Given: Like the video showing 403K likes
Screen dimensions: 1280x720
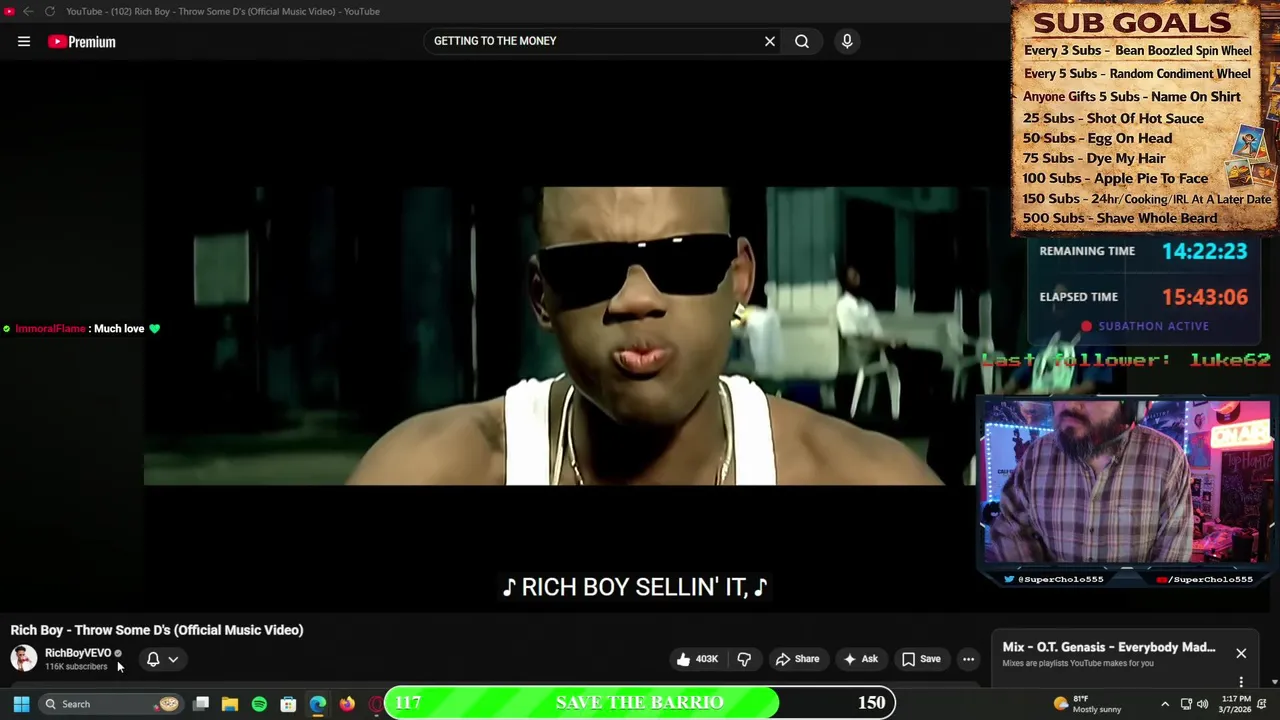Looking at the screenshot, I should click(697, 659).
